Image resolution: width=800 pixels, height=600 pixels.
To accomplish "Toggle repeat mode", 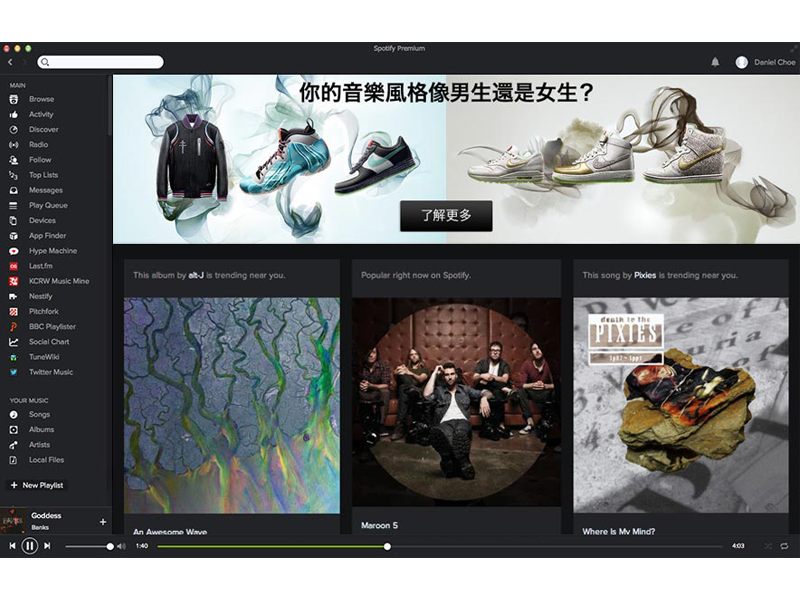I will click(784, 546).
